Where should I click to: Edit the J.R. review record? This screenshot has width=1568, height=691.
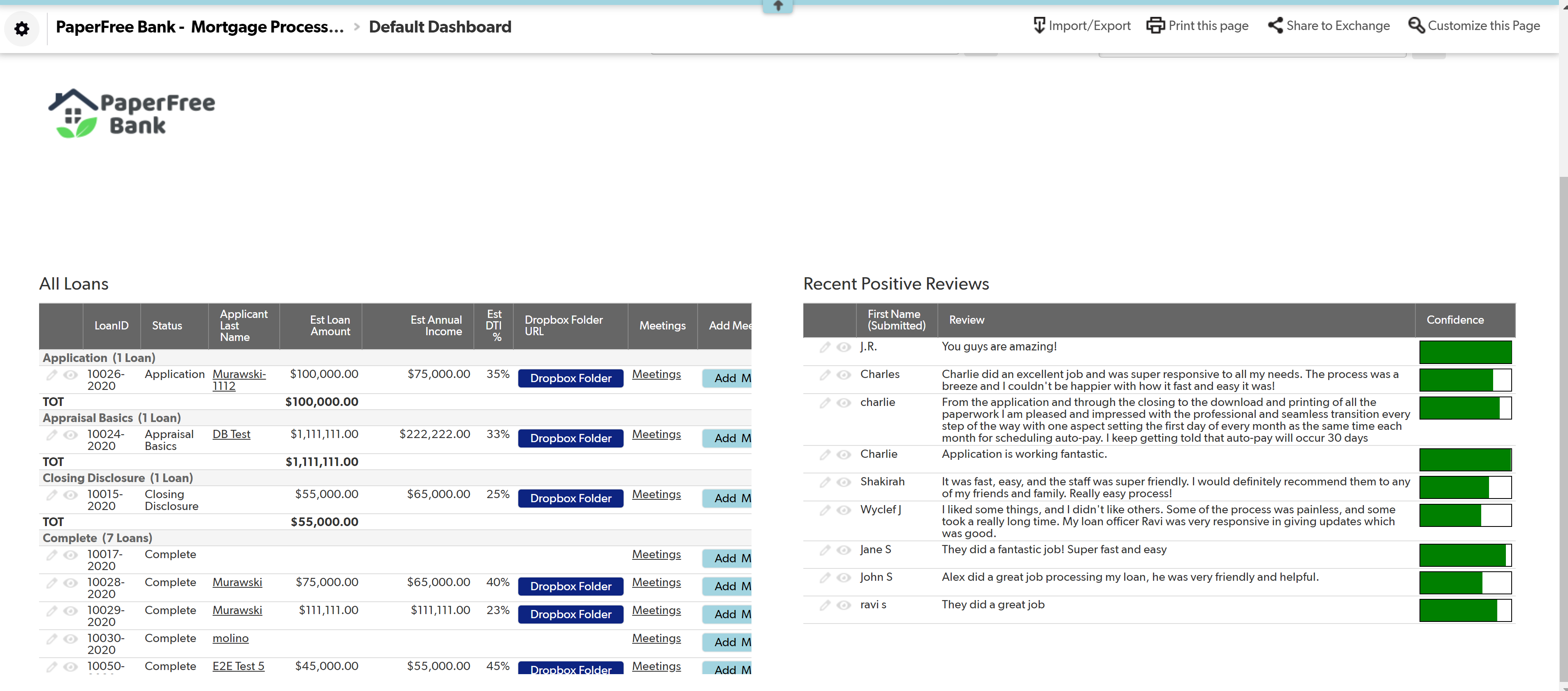(x=825, y=347)
